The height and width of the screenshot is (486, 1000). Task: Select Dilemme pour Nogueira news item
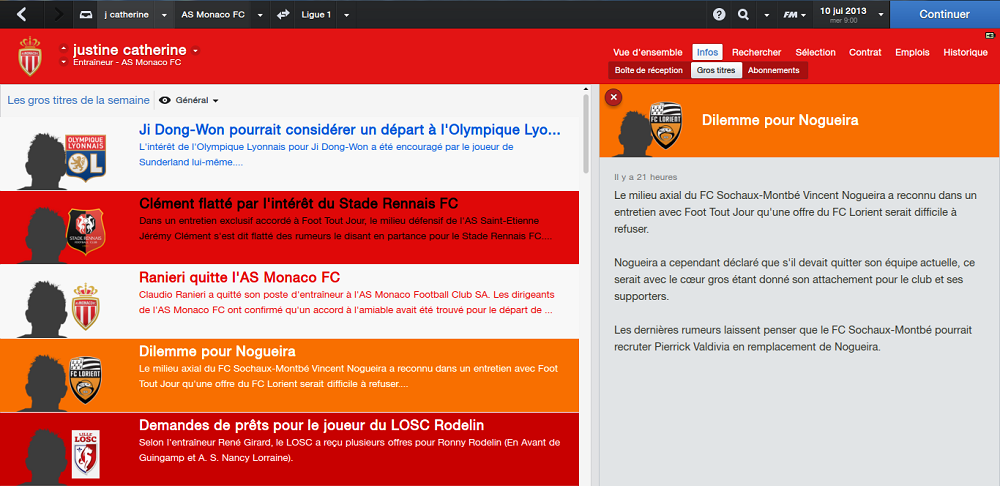[290, 376]
